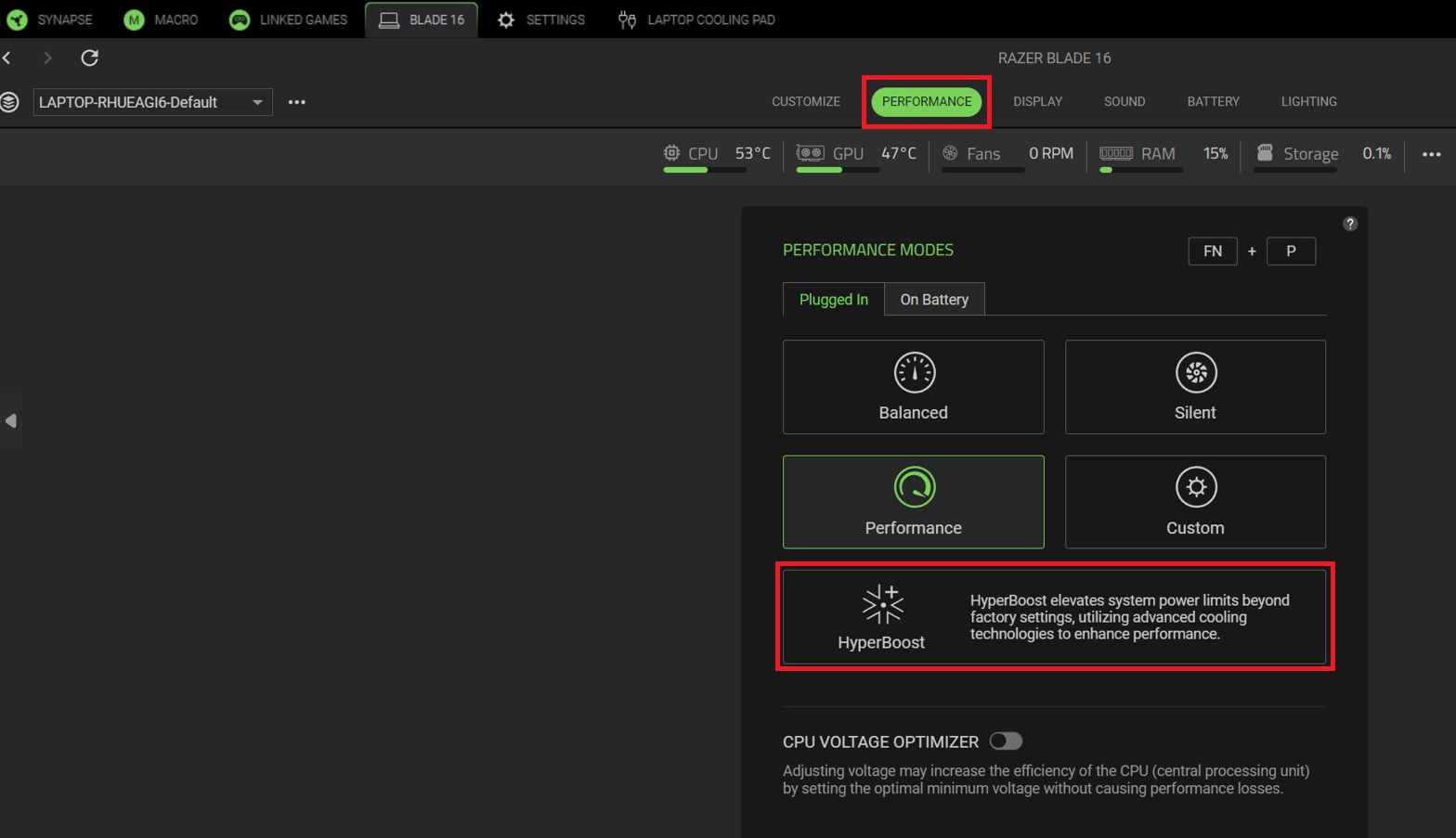Viewport: 1456px width, 838px height.
Task: Click the P shortcut key button
Action: pos(1290,251)
